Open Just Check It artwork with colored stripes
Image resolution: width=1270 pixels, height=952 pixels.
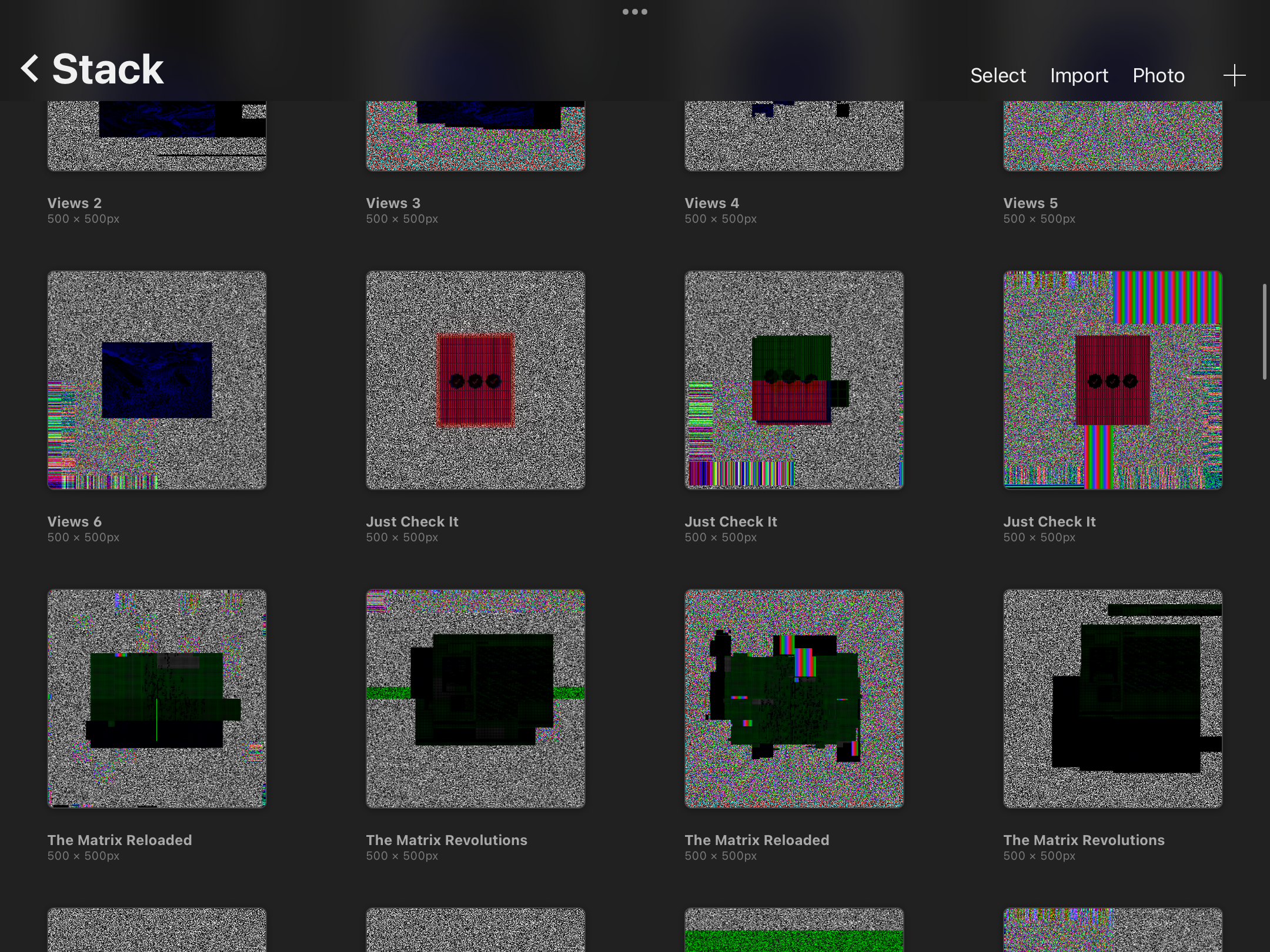1113,380
